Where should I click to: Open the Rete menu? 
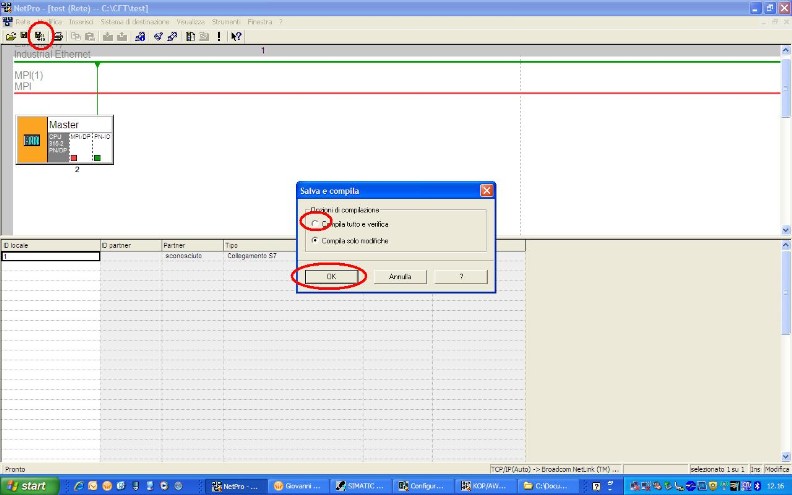click(x=23, y=22)
